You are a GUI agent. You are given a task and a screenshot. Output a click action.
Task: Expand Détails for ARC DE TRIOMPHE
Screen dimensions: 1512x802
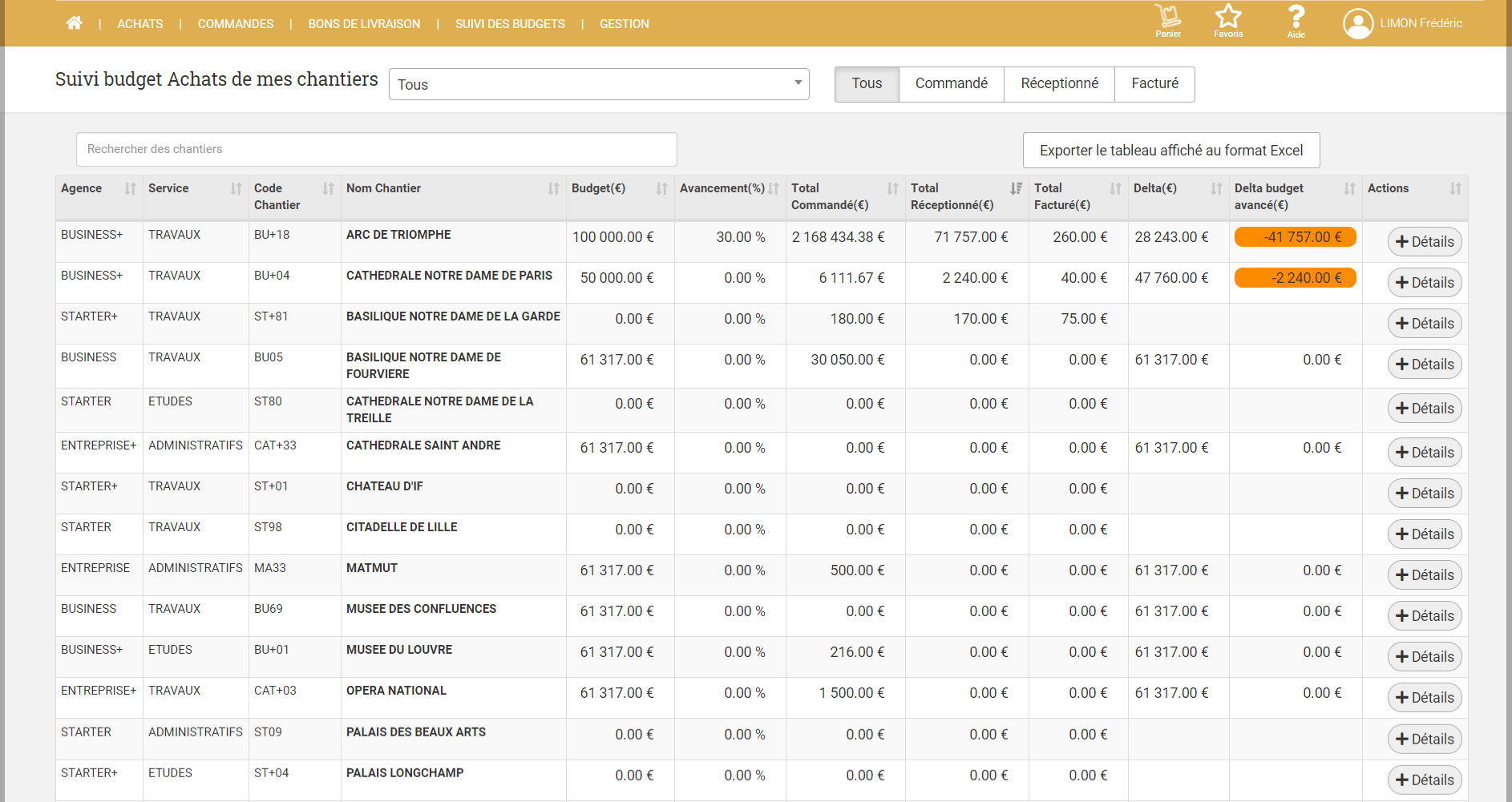click(x=1425, y=242)
